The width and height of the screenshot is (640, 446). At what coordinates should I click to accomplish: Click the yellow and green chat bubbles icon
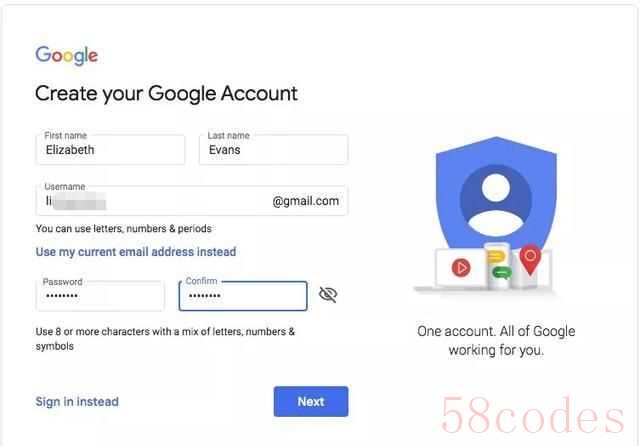pos(498,264)
